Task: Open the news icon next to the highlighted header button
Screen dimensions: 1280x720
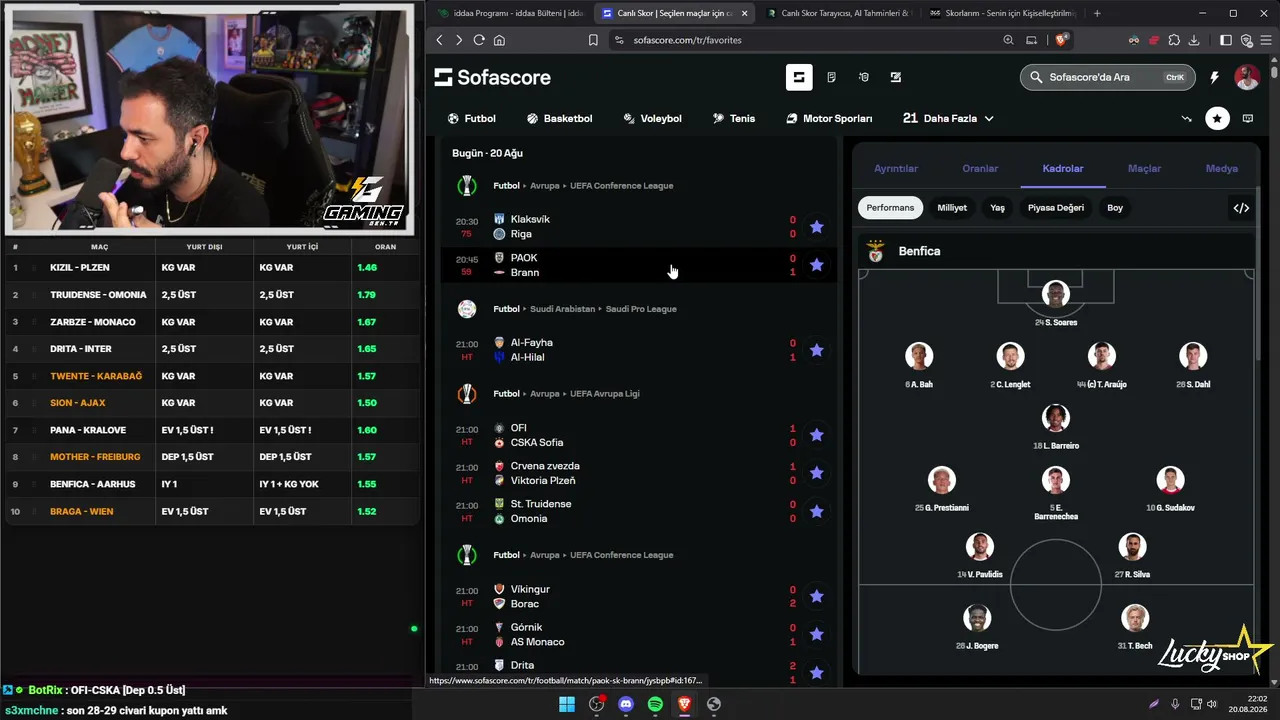Action: (x=831, y=77)
